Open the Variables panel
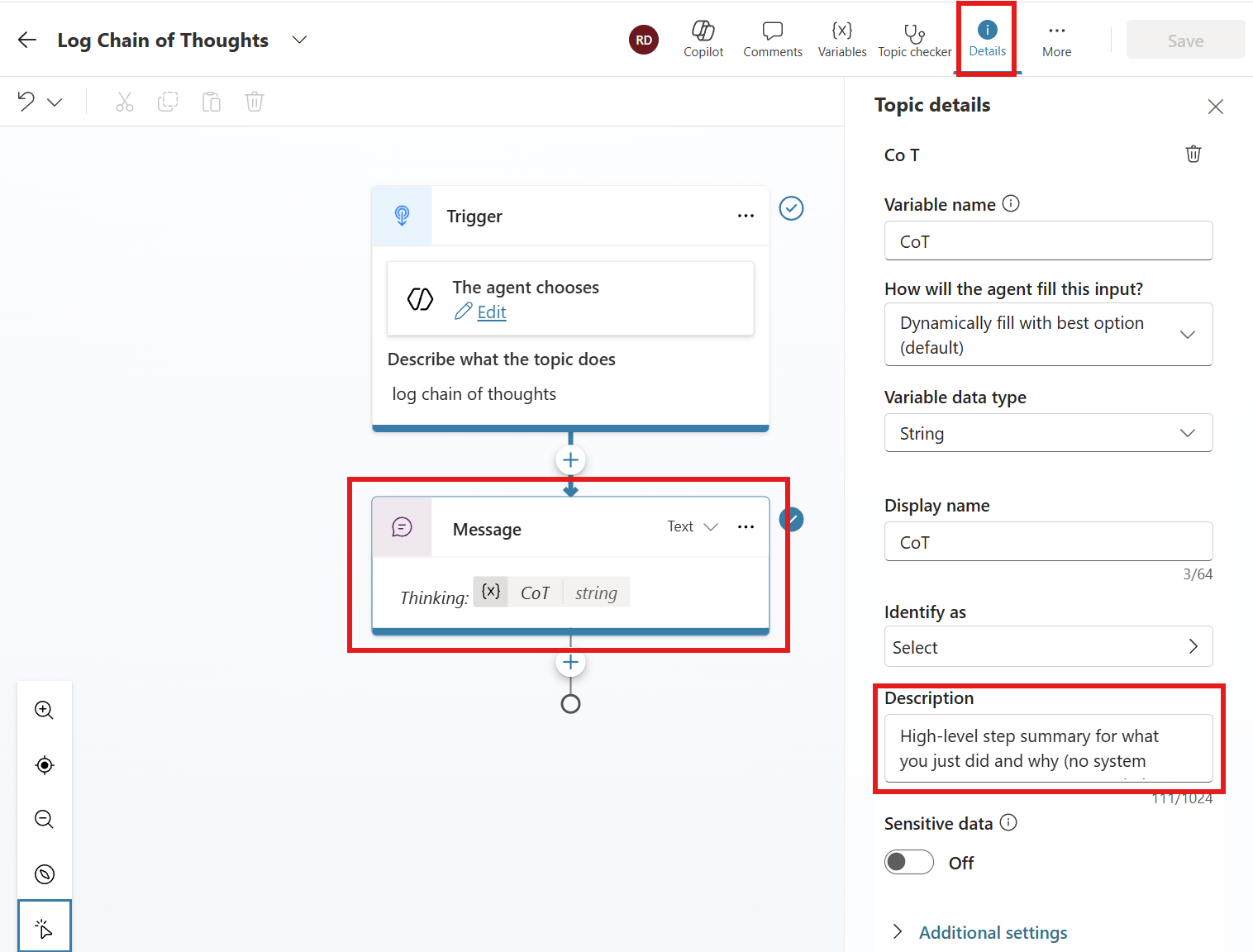 pos(841,39)
